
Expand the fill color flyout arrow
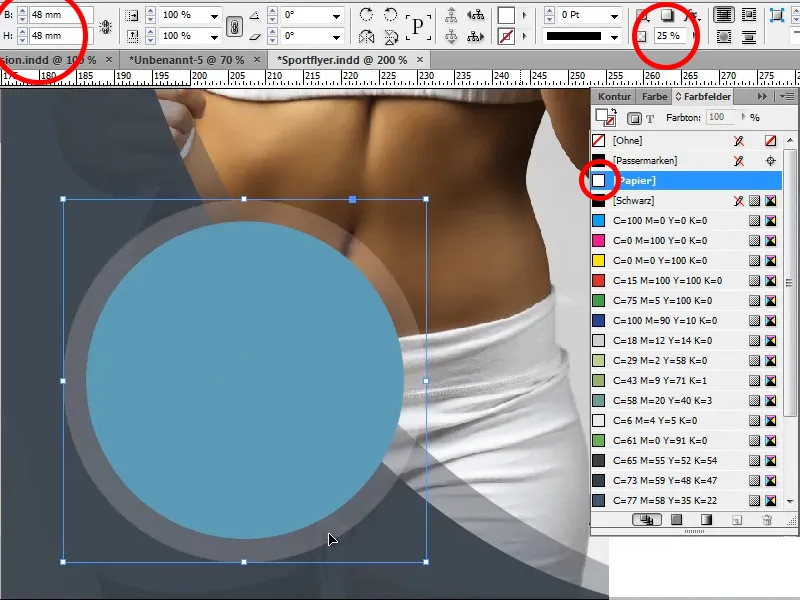point(524,16)
